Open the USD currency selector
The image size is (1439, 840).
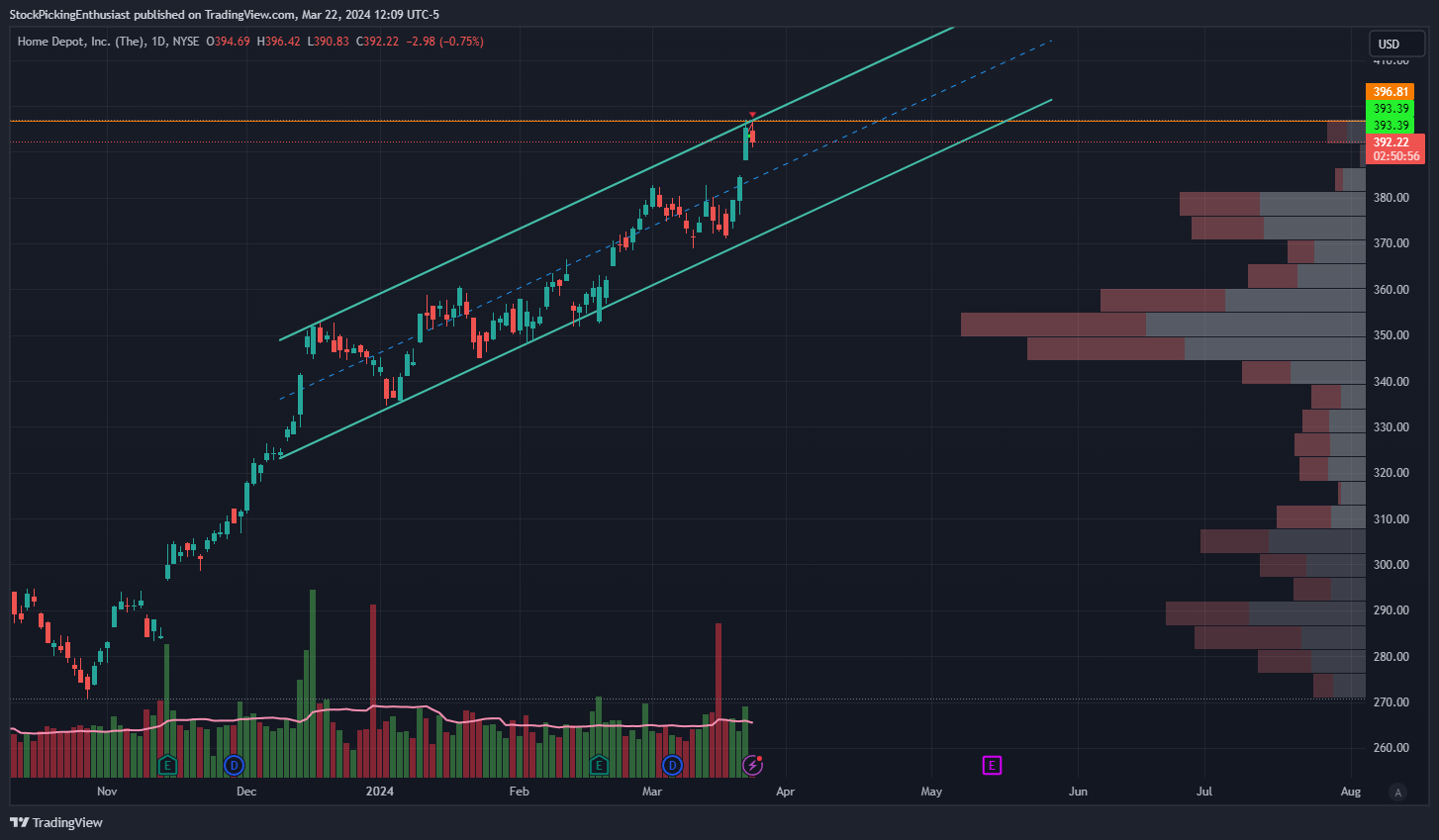[x=1396, y=44]
